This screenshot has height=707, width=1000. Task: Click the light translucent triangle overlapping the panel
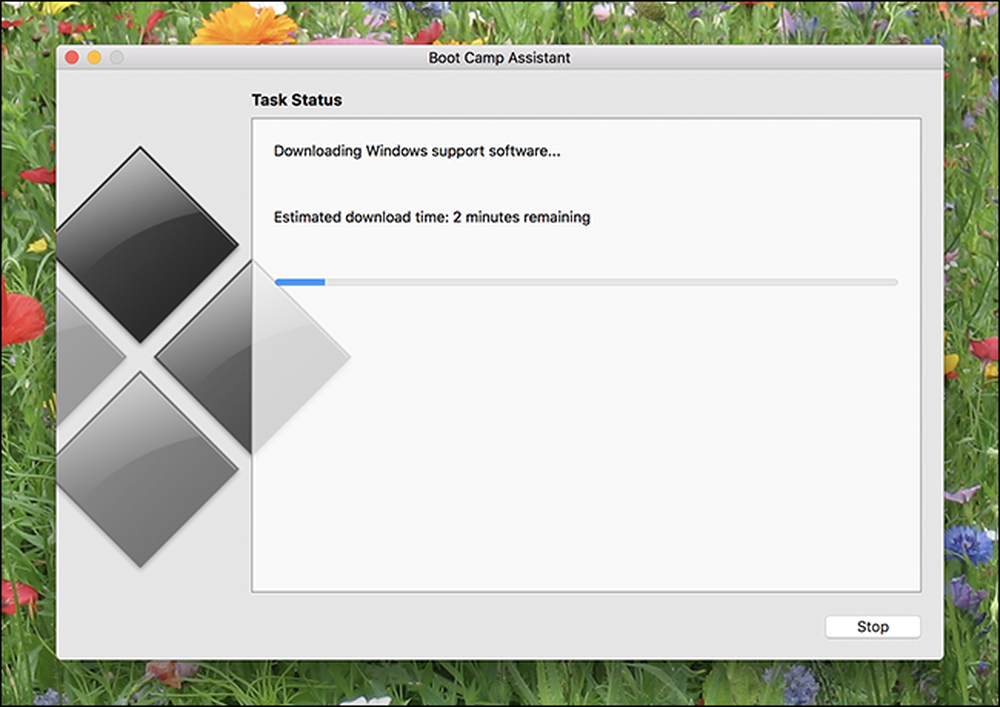[x=293, y=357]
